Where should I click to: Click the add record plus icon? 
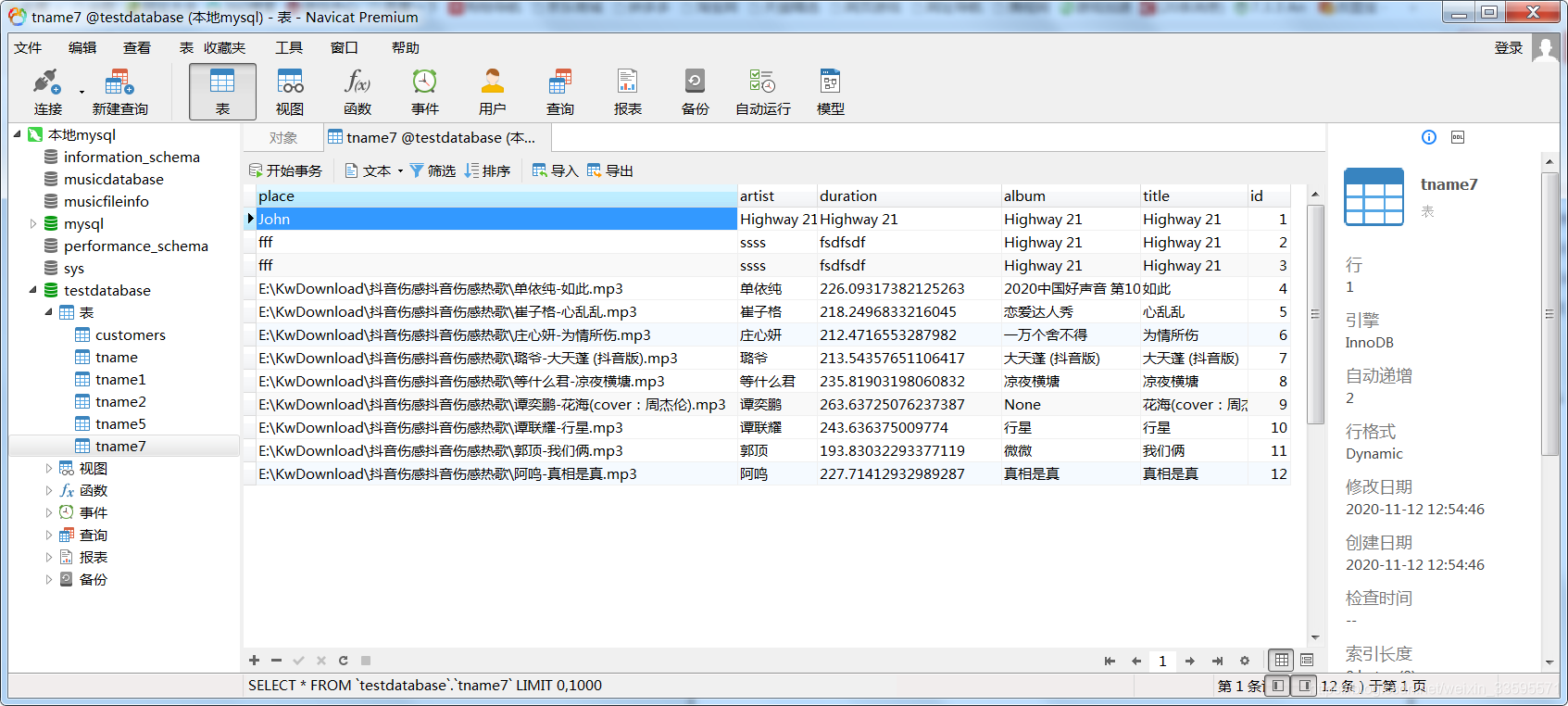254,661
